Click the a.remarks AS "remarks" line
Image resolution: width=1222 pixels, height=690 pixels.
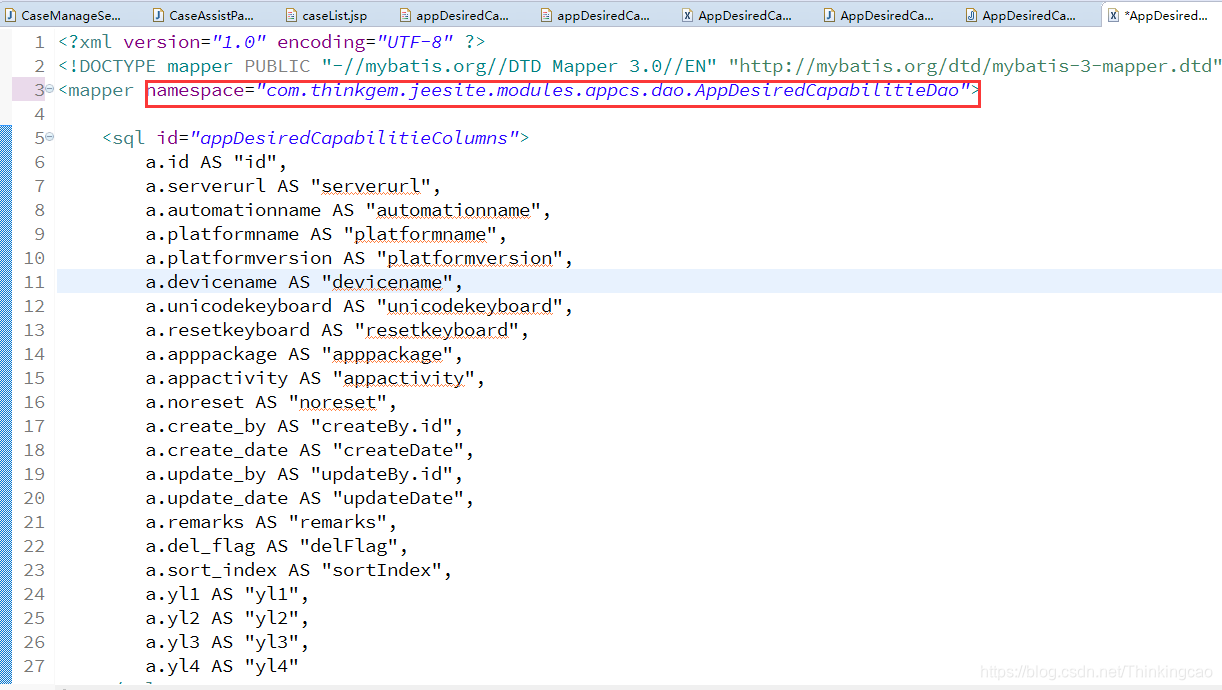coord(271,522)
